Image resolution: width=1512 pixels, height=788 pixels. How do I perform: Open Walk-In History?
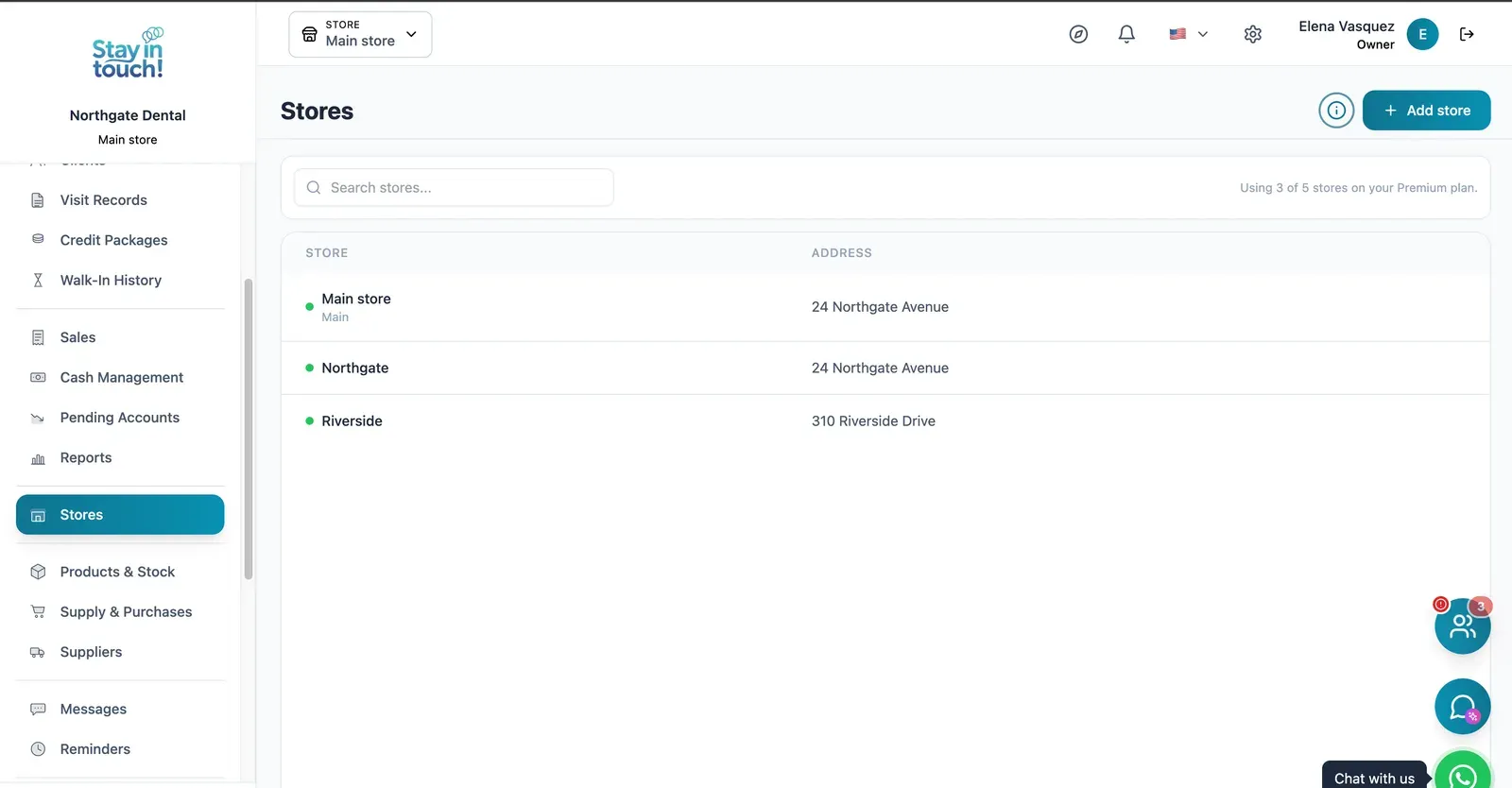click(120, 281)
